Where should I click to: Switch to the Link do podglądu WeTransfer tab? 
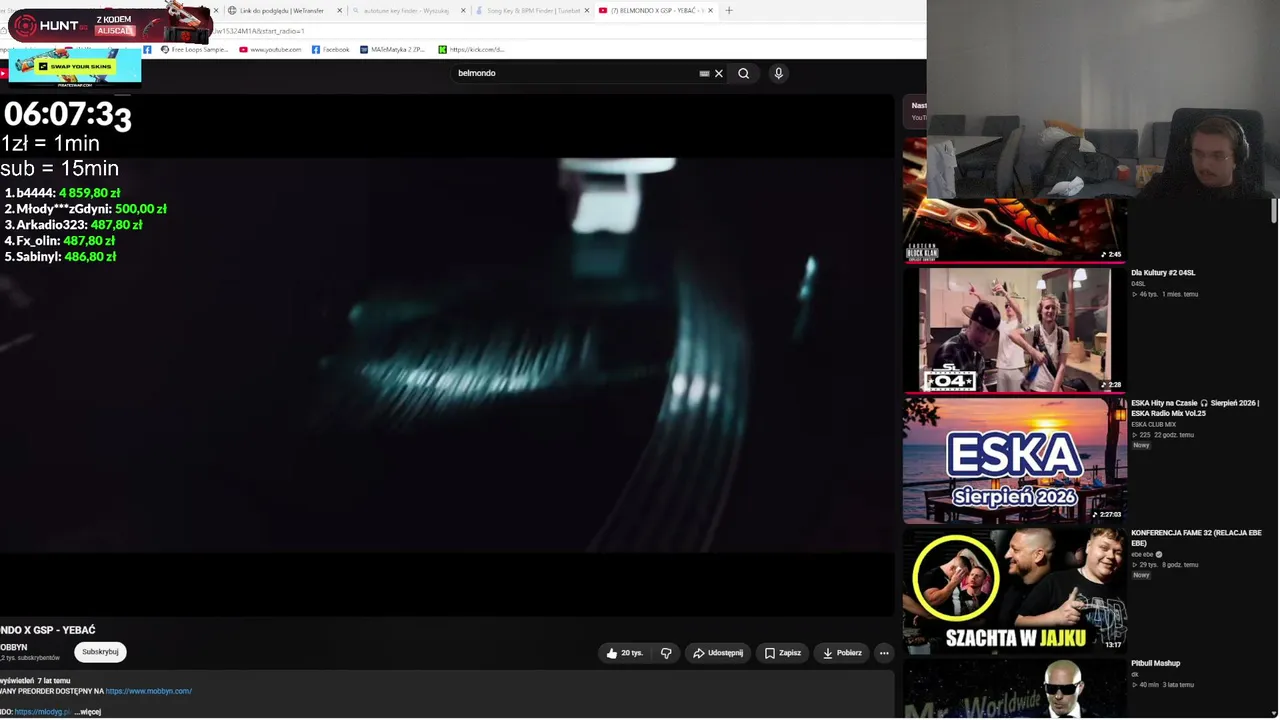280,10
